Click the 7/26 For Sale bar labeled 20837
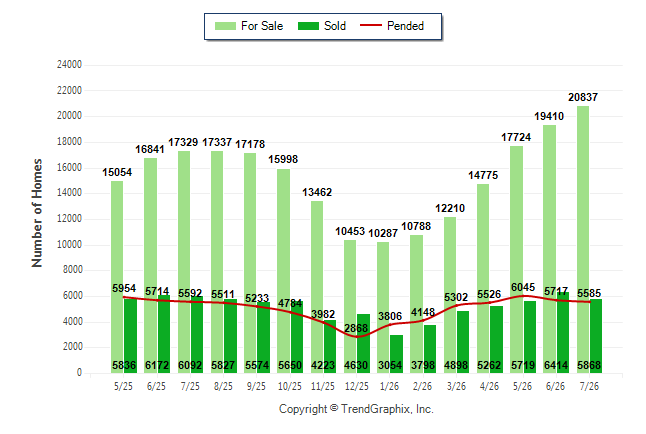 coord(583,239)
